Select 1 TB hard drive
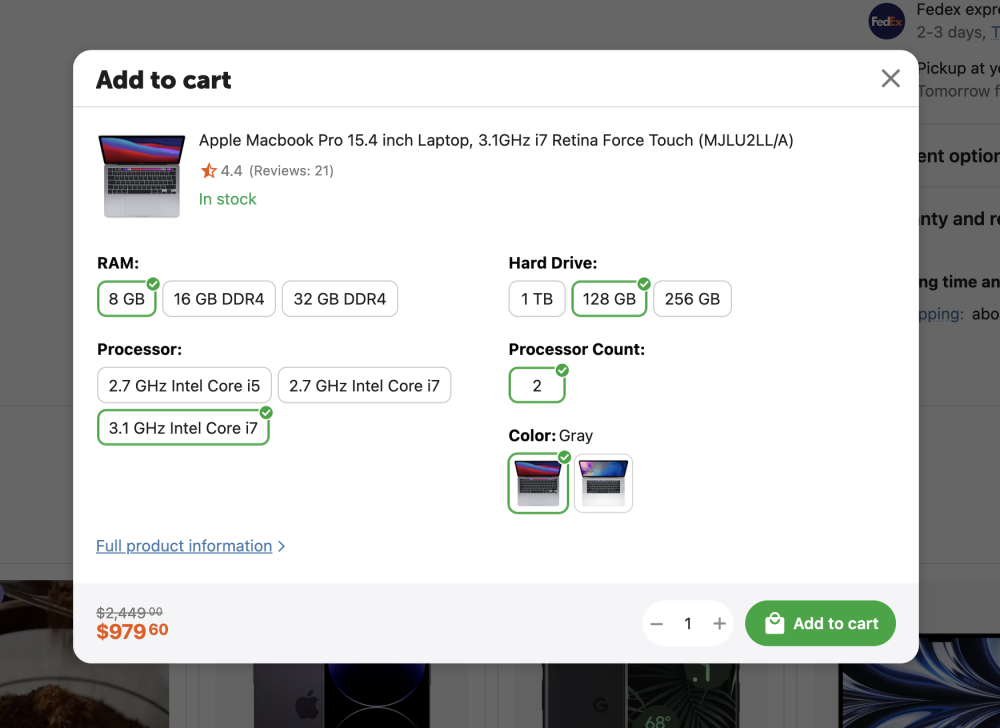The width and height of the screenshot is (1000, 728). point(537,299)
